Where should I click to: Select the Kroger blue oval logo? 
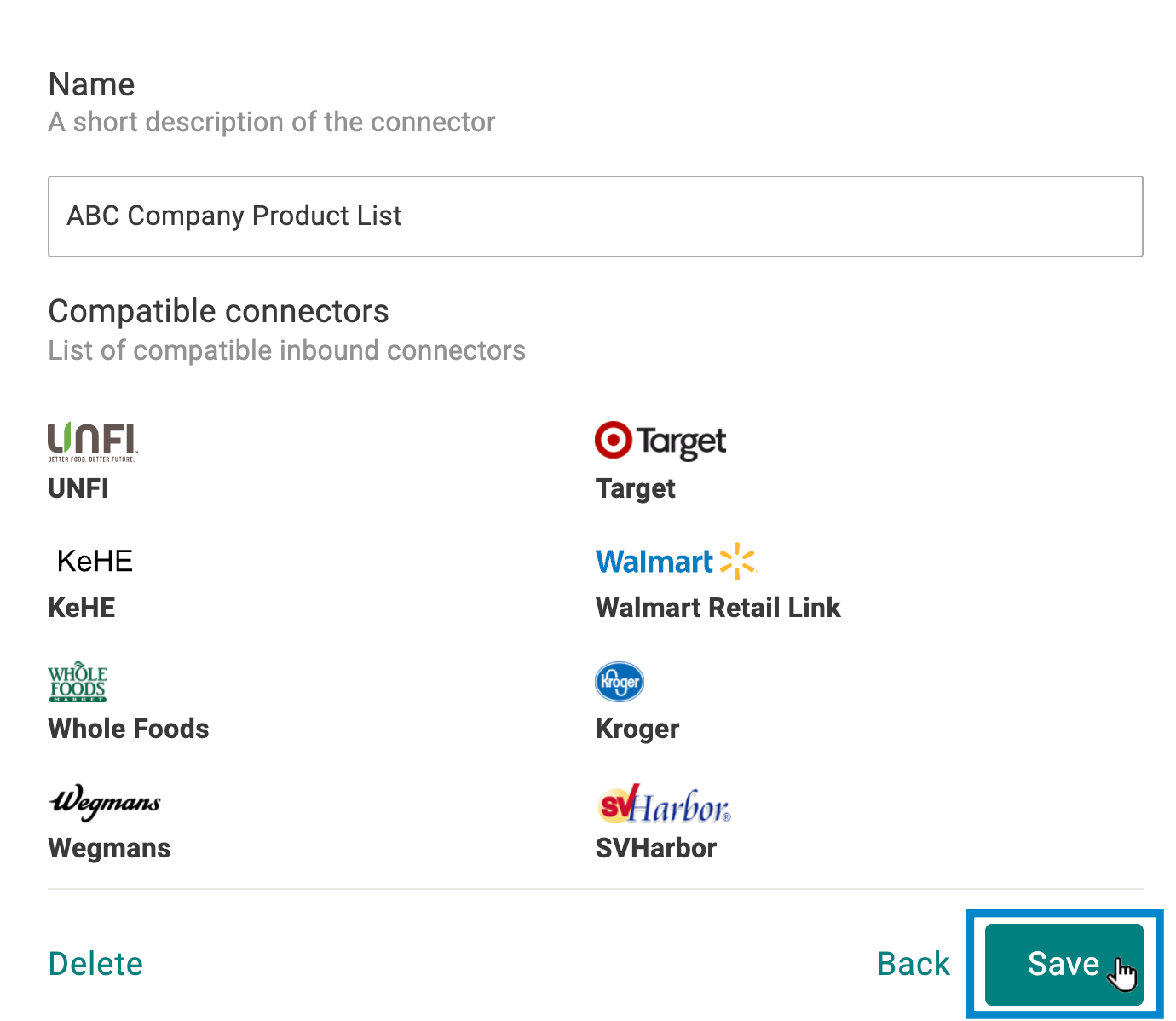(619, 681)
